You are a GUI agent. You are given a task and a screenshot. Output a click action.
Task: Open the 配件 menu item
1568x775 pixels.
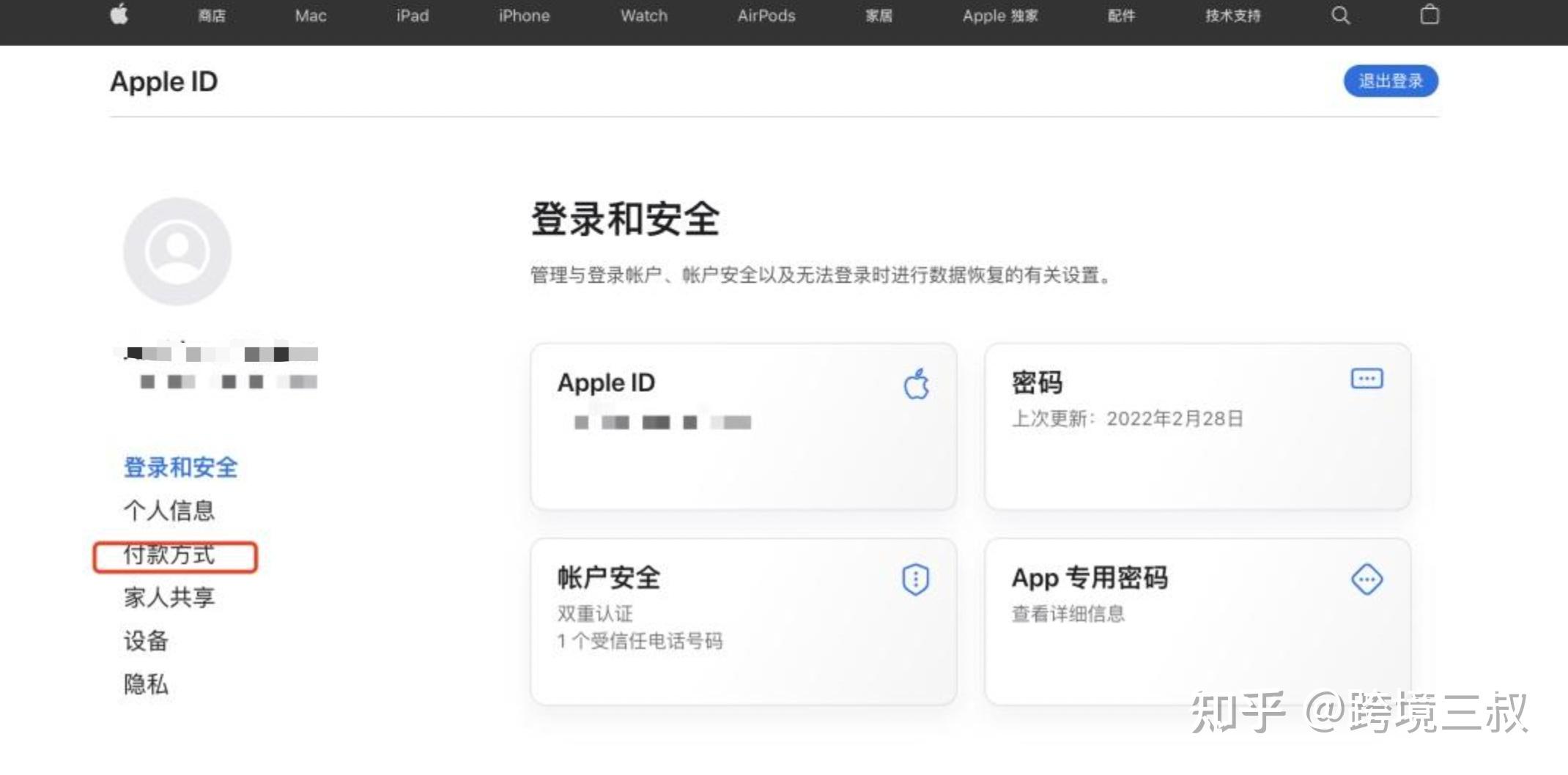click(x=1121, y=15)
